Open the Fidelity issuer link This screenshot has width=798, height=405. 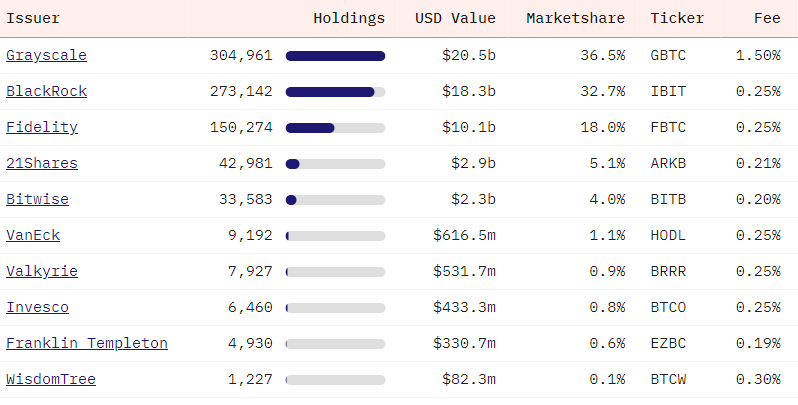point(42,127)
